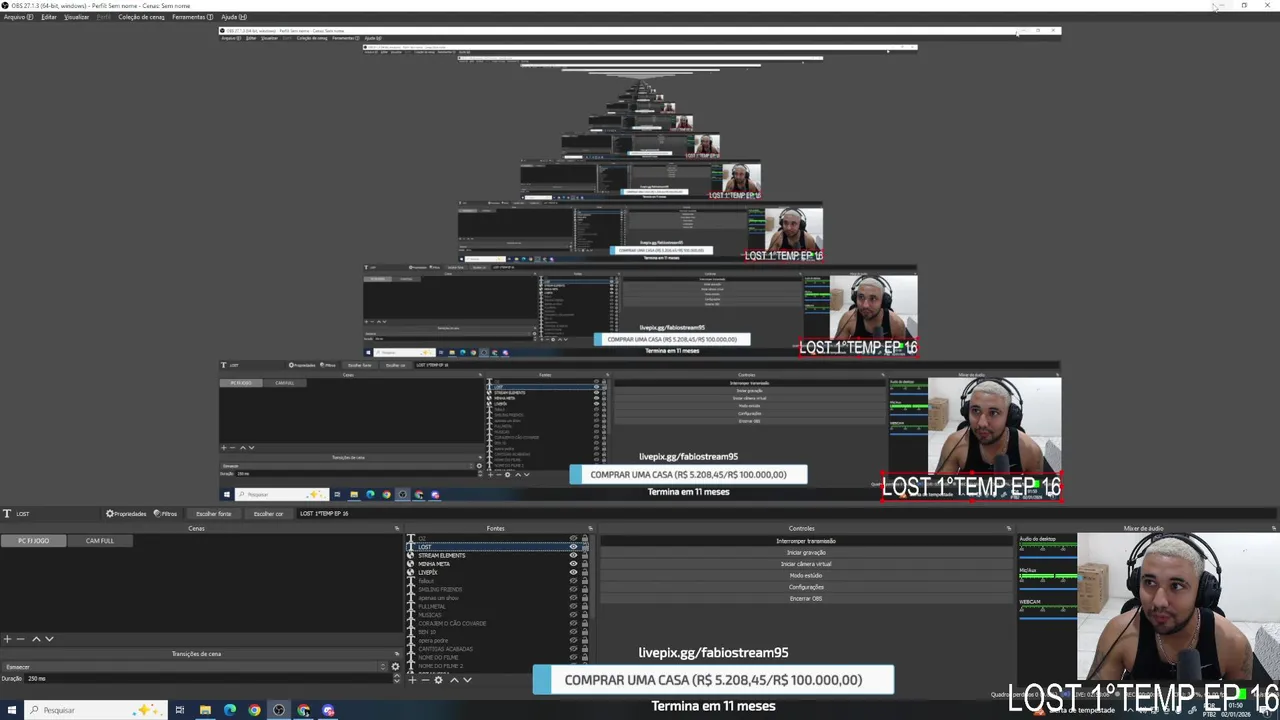The height and width of the screenshot is (720, 1280).
Task: Toggle lock on OZ source
Action: tap(585, 538)
